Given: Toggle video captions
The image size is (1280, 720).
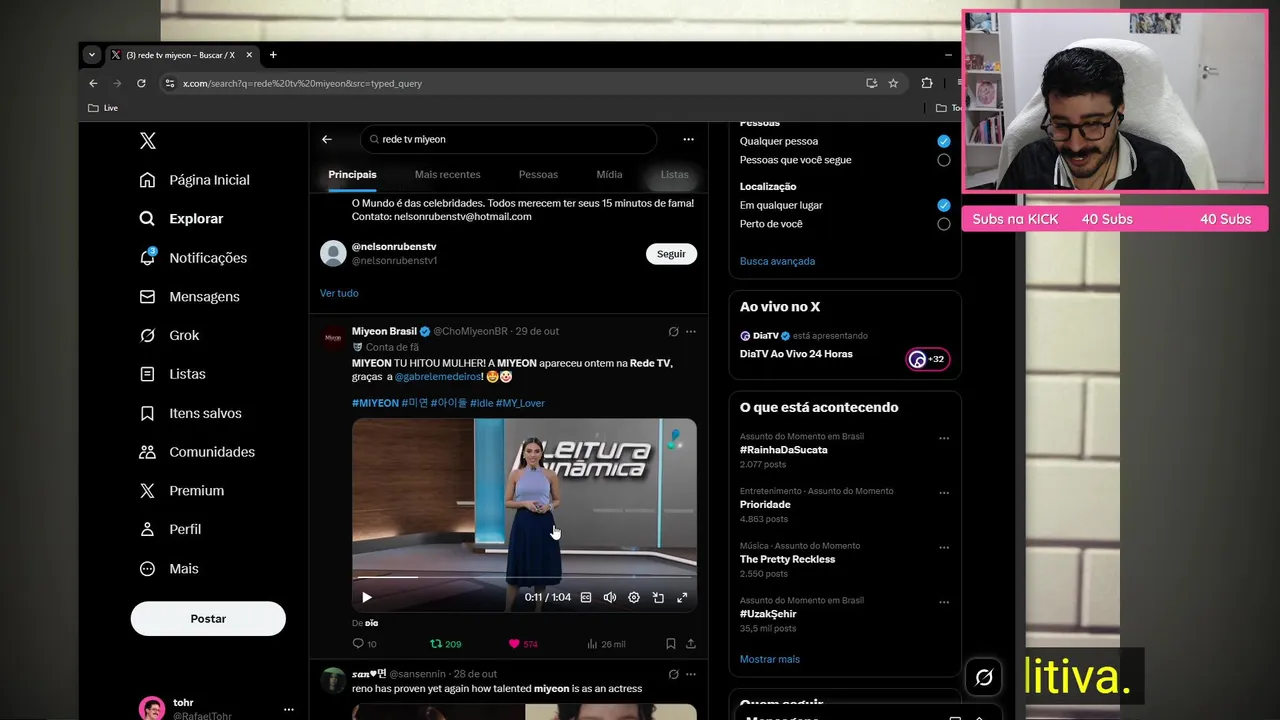Looking at the screenshot, I should [x=586, y=597].
